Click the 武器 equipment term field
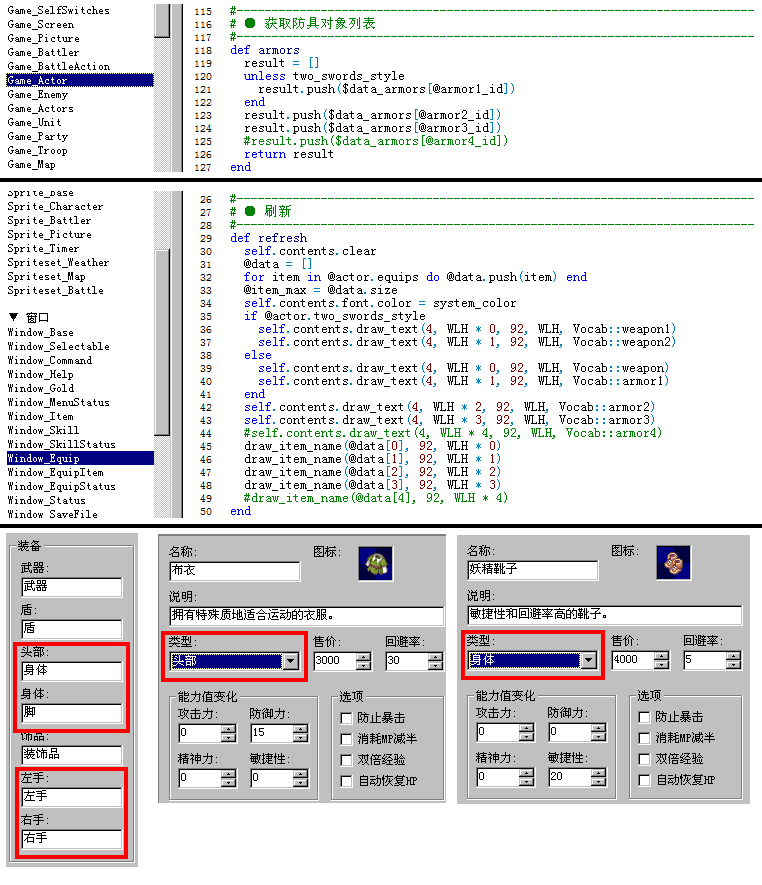 point(72,586)
